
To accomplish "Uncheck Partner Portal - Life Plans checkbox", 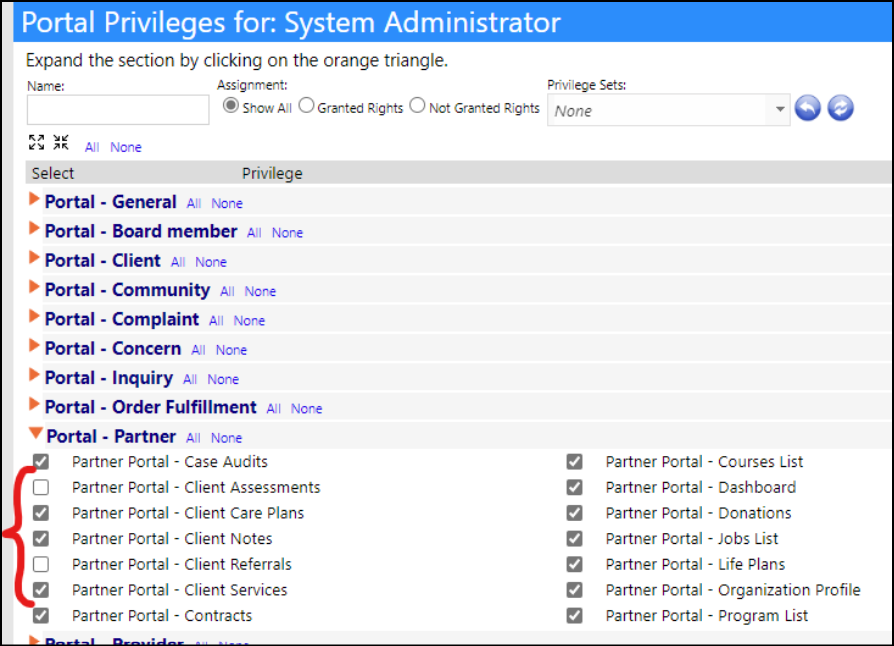I will coord(574,564).
